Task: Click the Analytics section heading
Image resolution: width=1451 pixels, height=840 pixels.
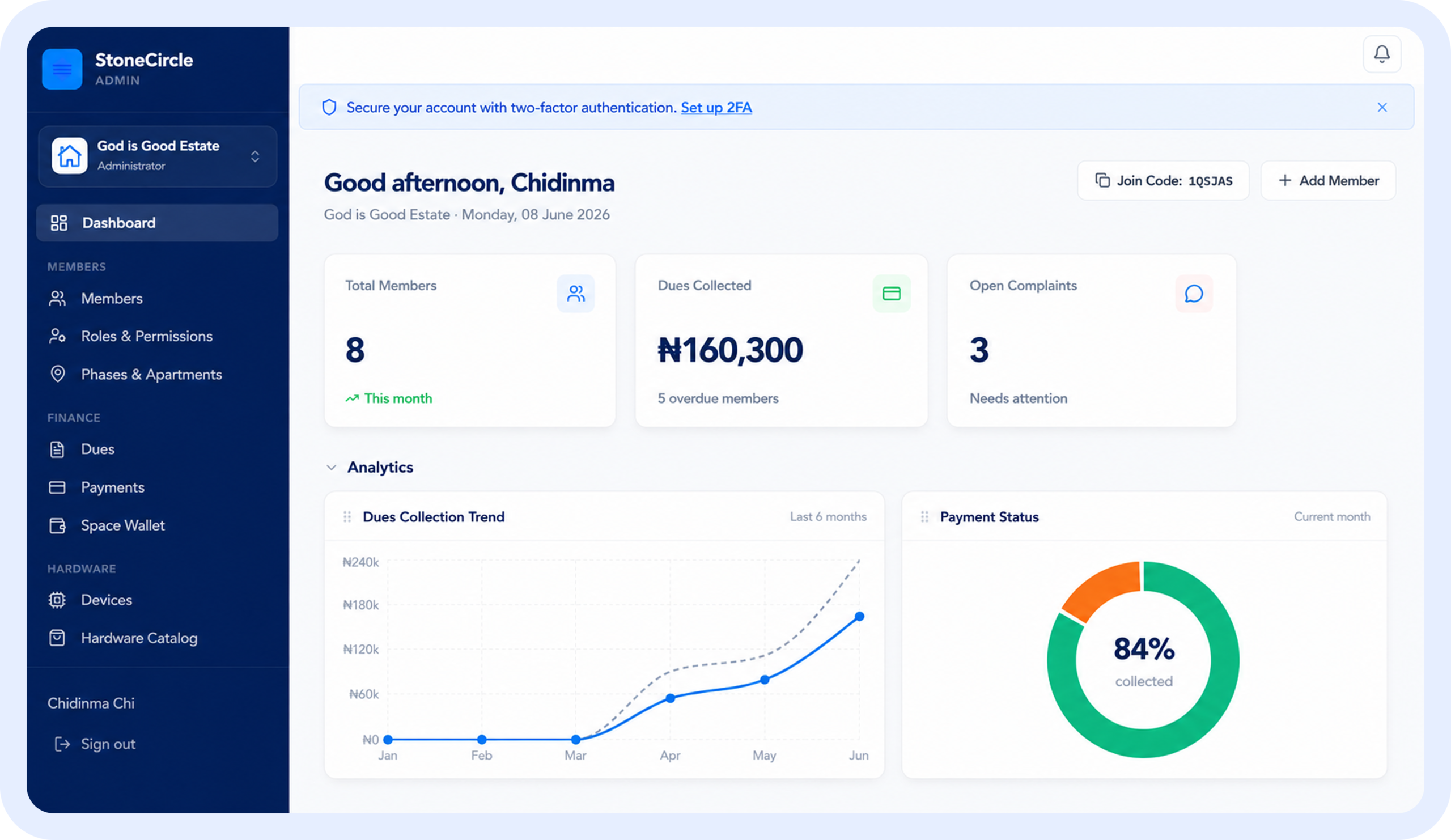Action: click(380, 468)
